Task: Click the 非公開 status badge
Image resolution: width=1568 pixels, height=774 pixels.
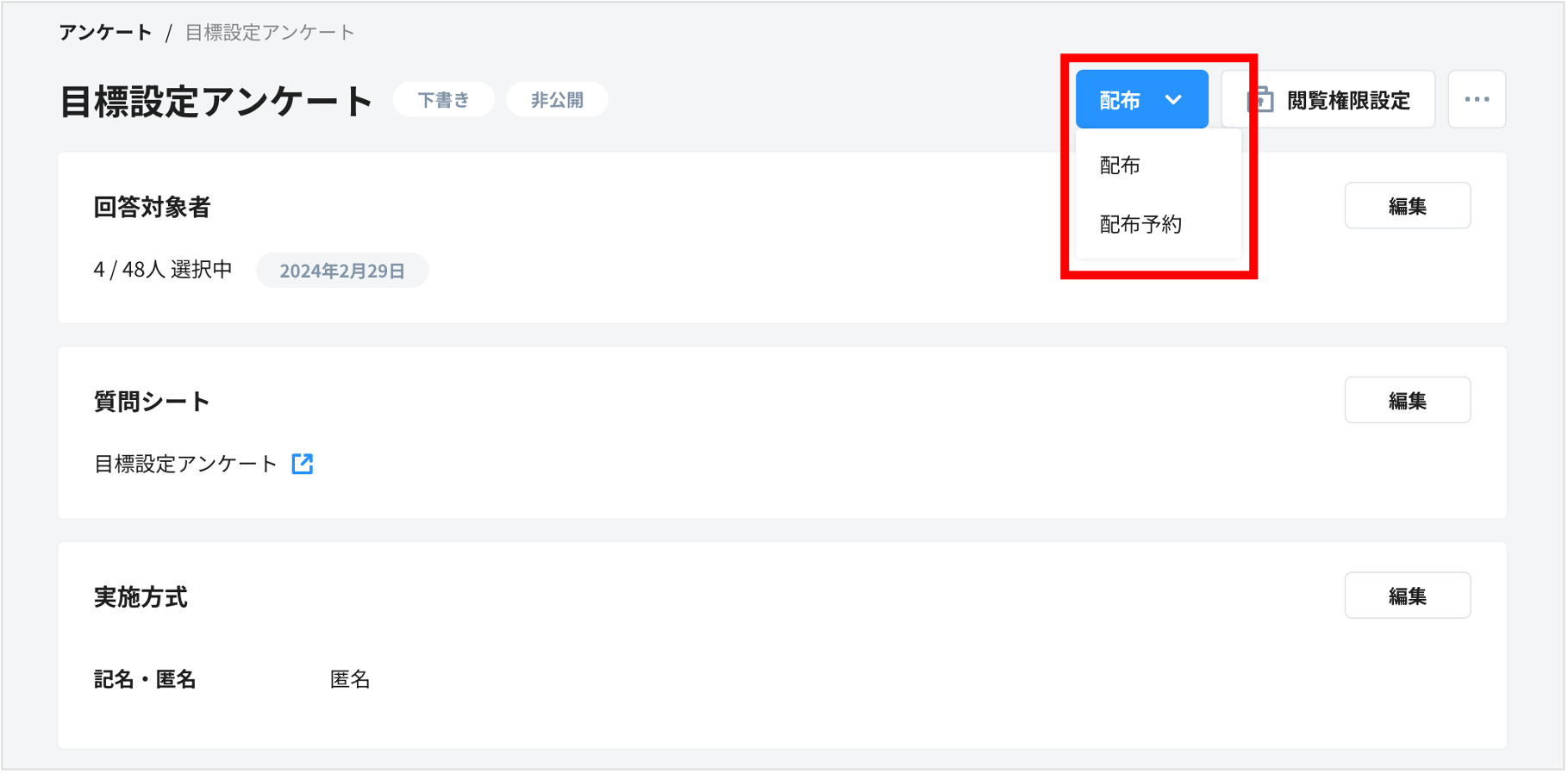Action: [557, 100]
